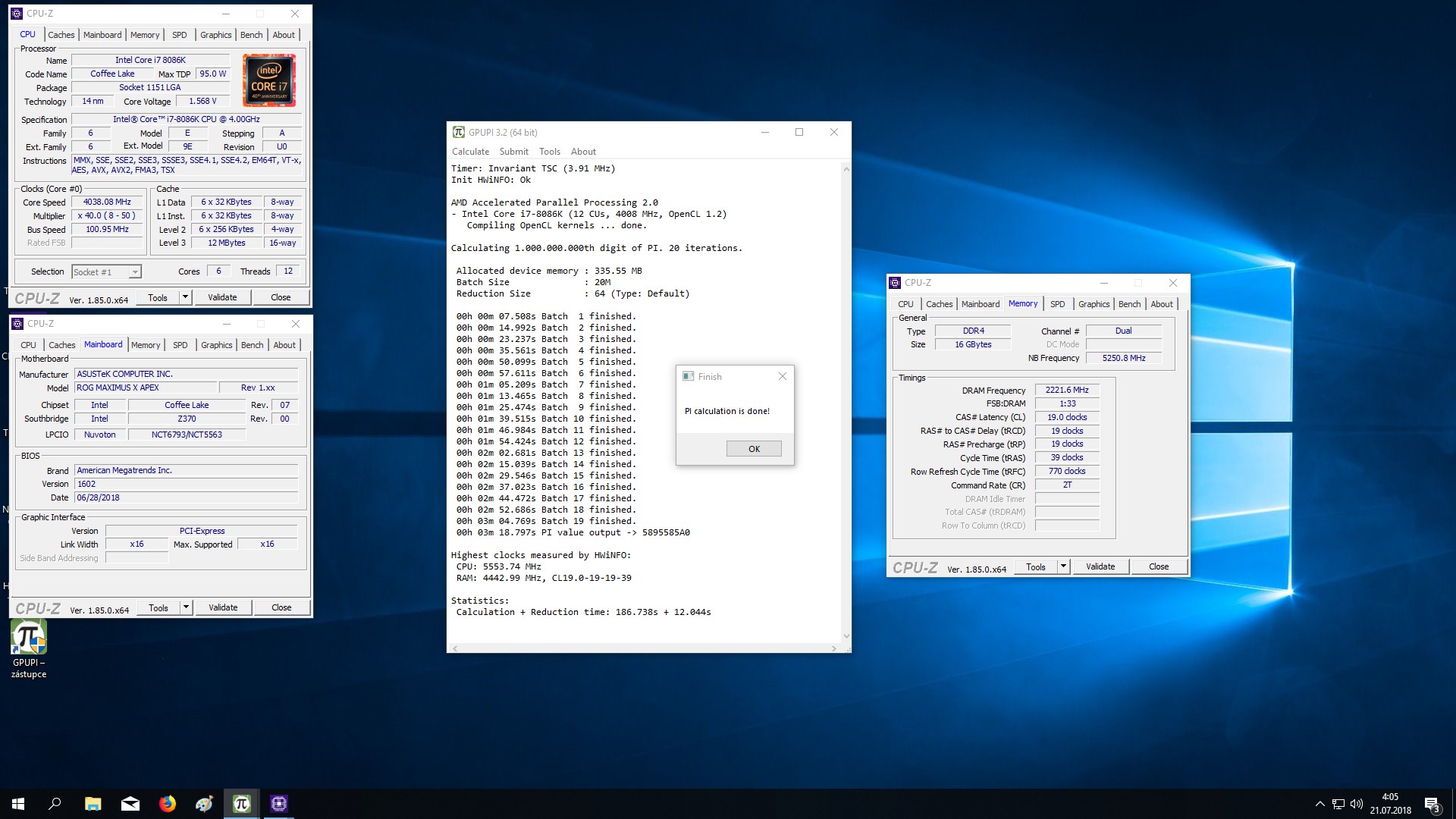This screenshot has width=1456, height=819.
Task: Open the Calculate menu in GPUPI
Action: [470, 152]
